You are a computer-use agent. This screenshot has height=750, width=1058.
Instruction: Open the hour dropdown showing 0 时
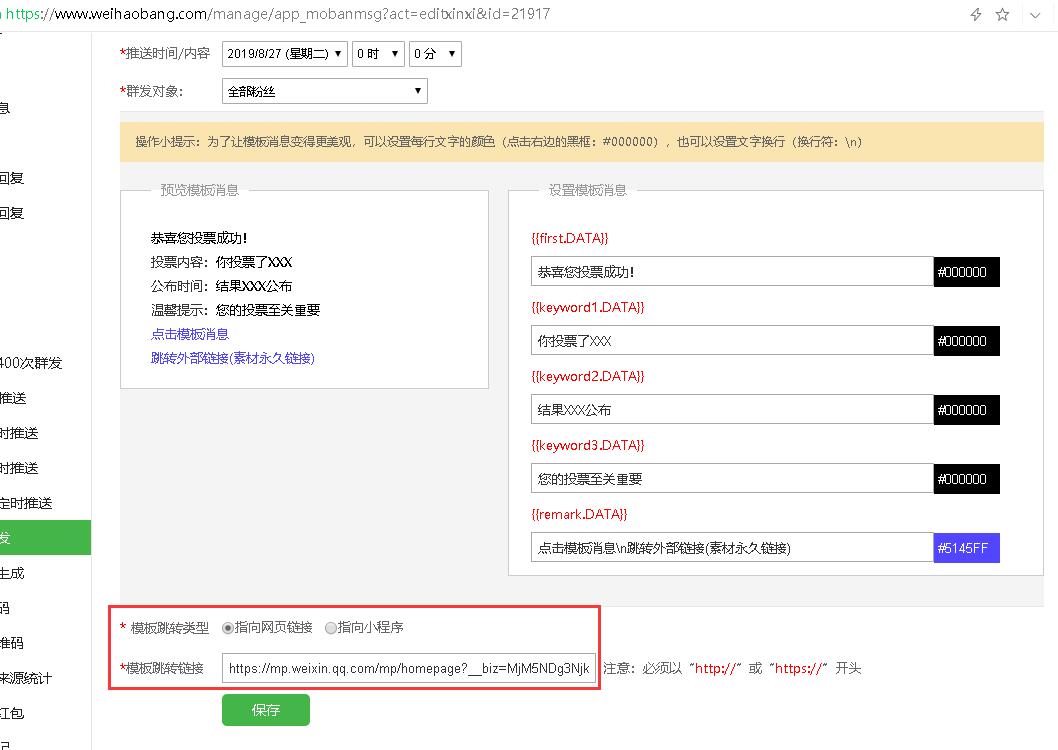pos(378,54)
